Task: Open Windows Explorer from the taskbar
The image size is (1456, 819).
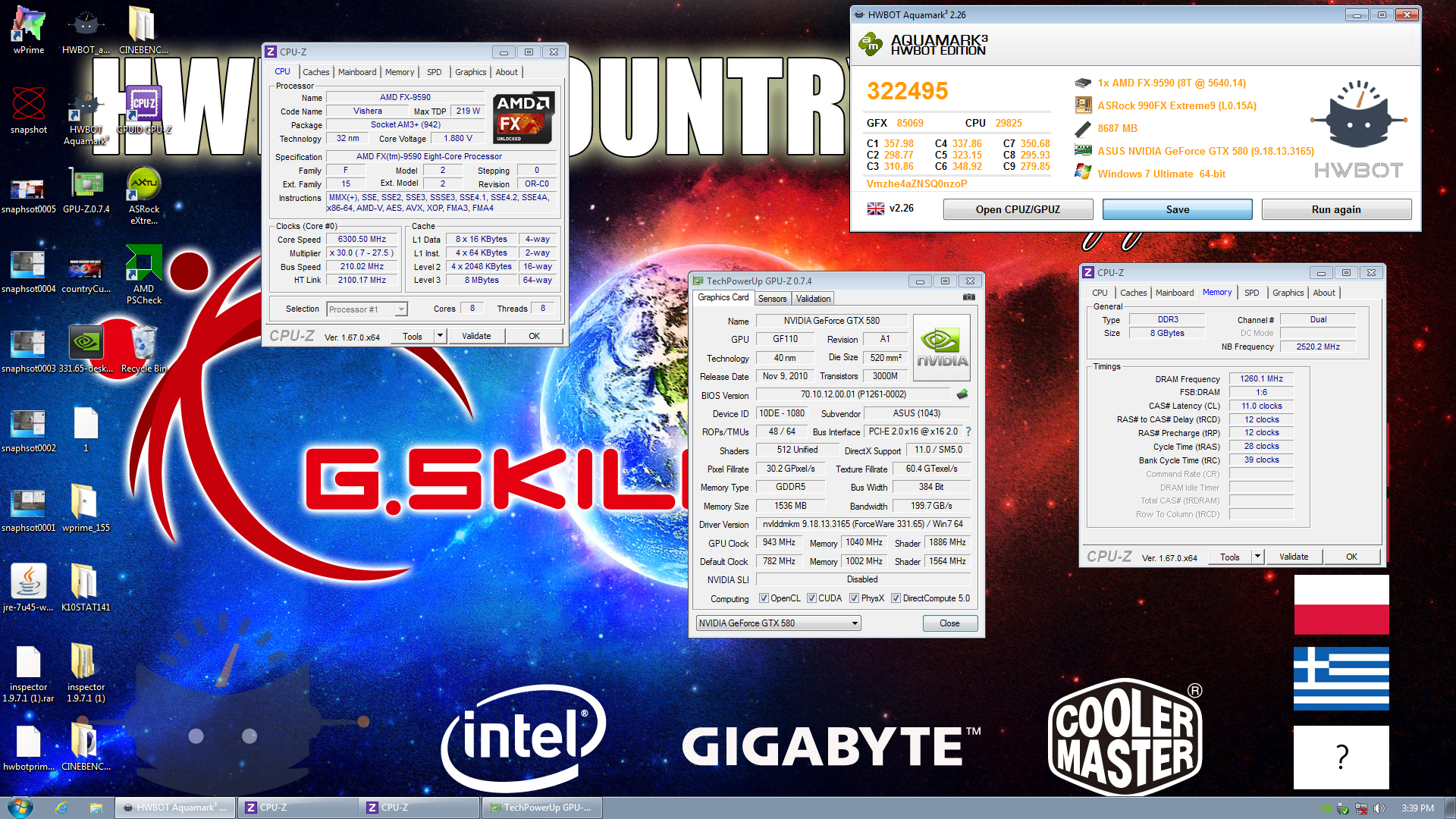Action: [96, 808]
